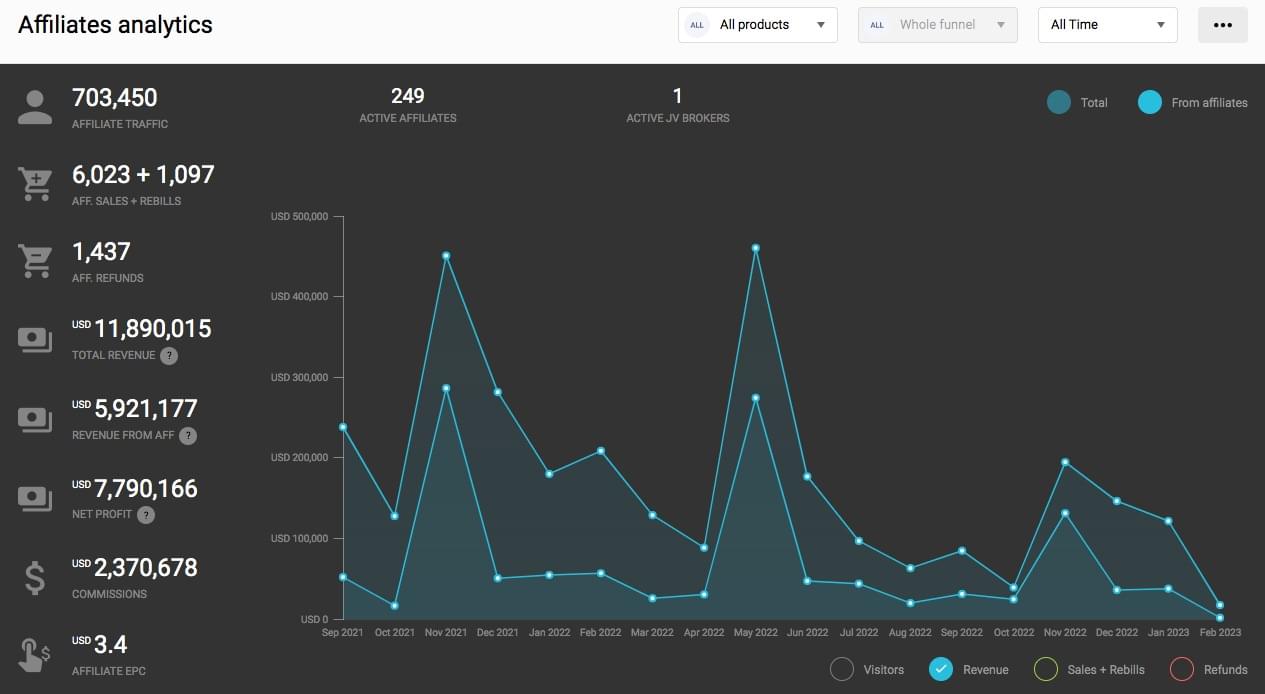Viewport: 1265px width, 694px height.
Task: Open the three-dots more options button
Action: pyautogui.click(x=1222, y=25)
